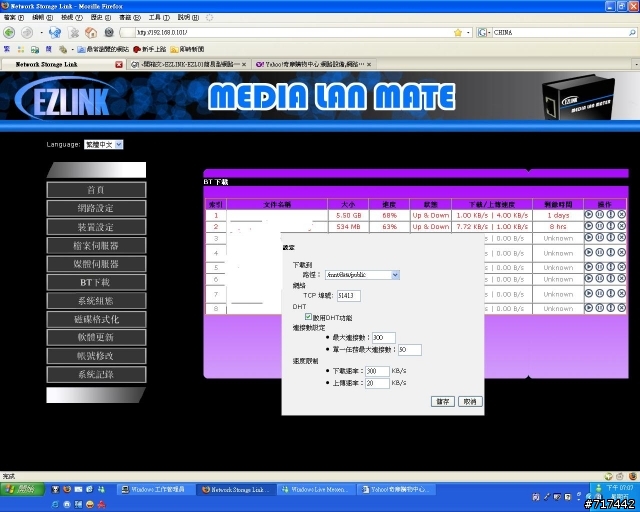Open the back history dropdown arrow

pos(41,33)
